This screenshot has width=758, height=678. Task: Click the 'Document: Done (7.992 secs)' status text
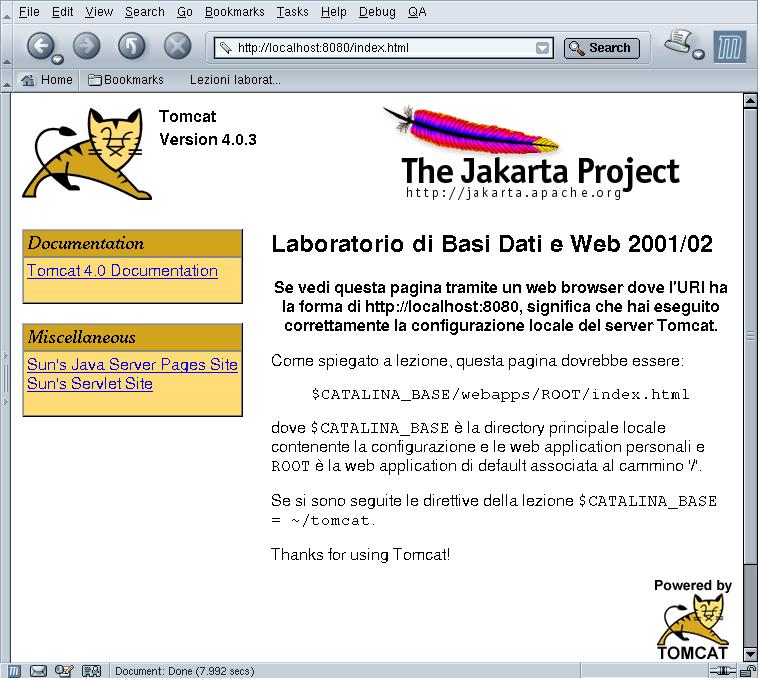184,671
